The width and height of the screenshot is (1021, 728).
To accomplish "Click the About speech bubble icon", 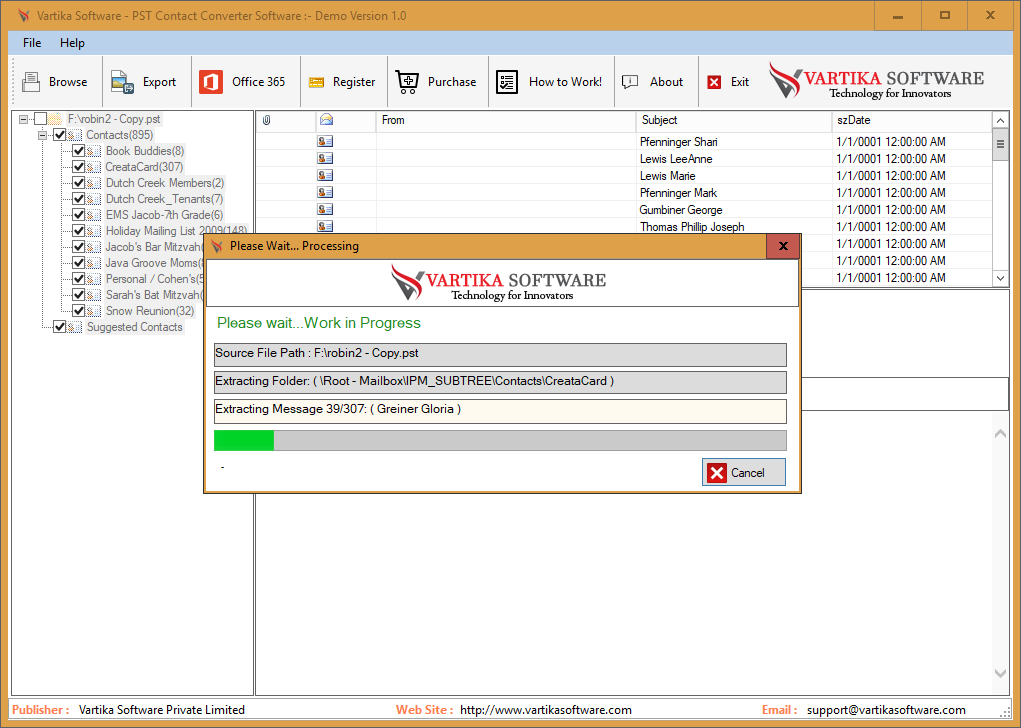I will [630, 82].
